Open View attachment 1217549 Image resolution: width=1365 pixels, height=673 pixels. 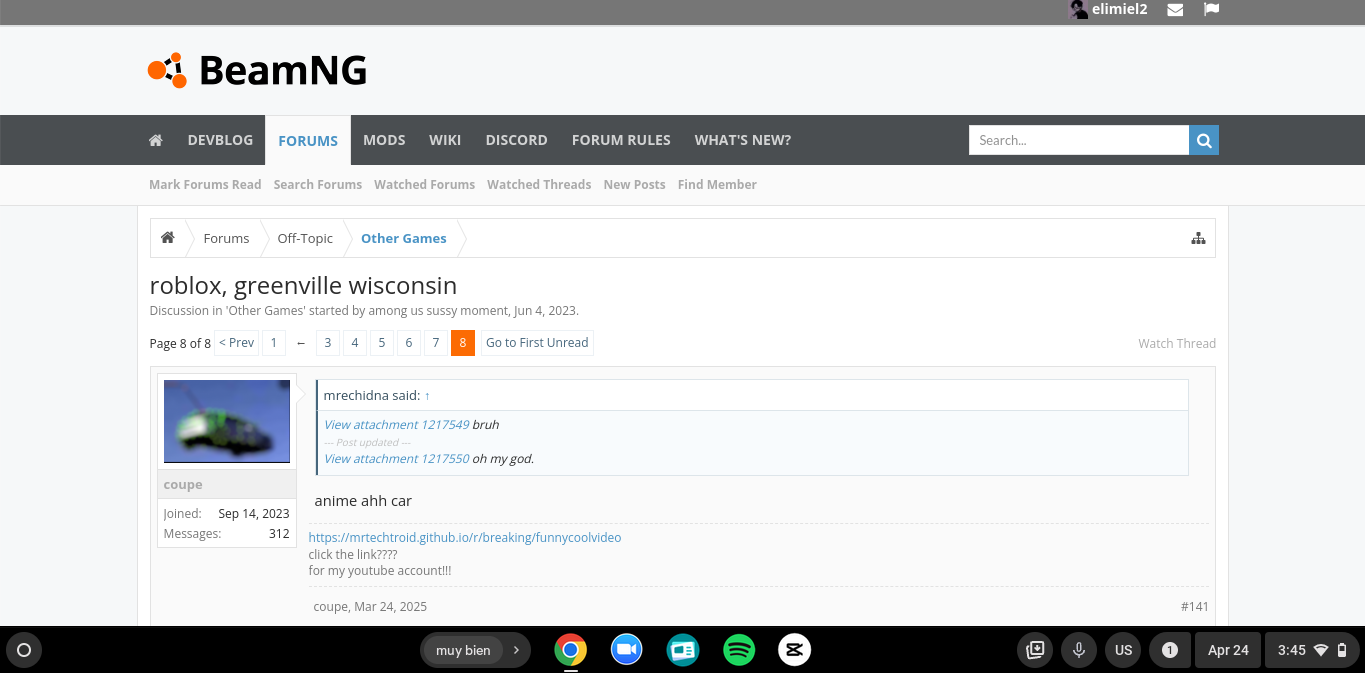pos(396,424)
